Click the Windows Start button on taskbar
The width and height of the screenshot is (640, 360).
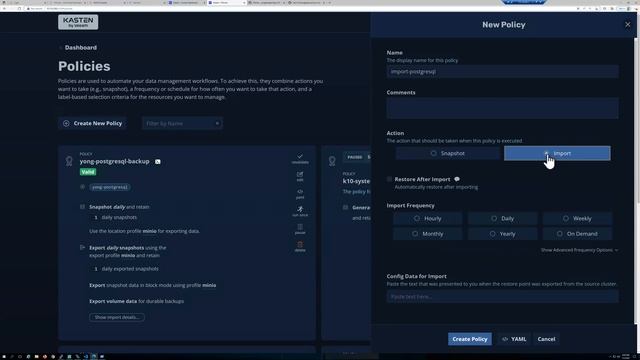point(4,356)
